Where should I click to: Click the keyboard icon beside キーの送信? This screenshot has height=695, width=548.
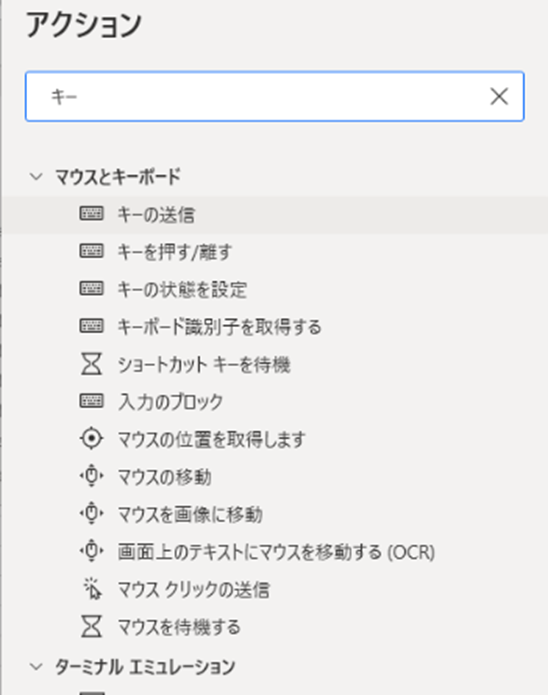point(91,214)
